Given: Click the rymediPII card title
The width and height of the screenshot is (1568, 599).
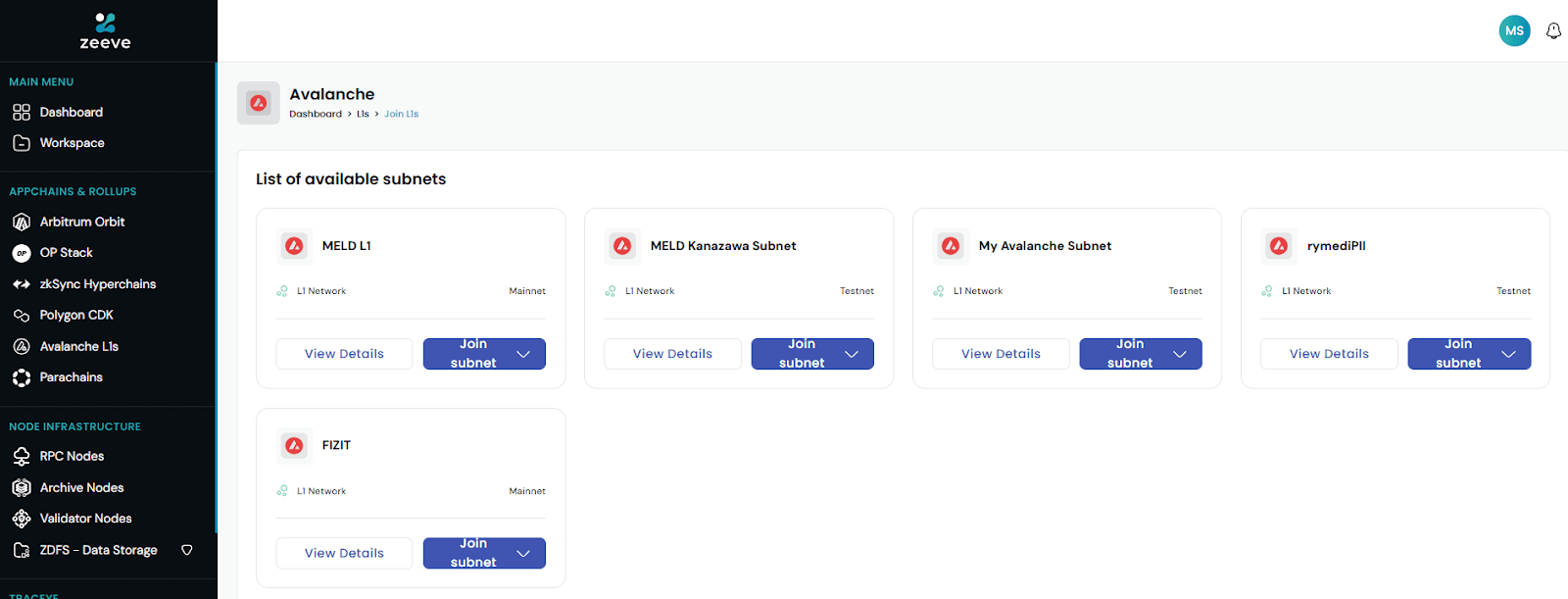Looking at the screenshot, I should (x=1337, y=246).
